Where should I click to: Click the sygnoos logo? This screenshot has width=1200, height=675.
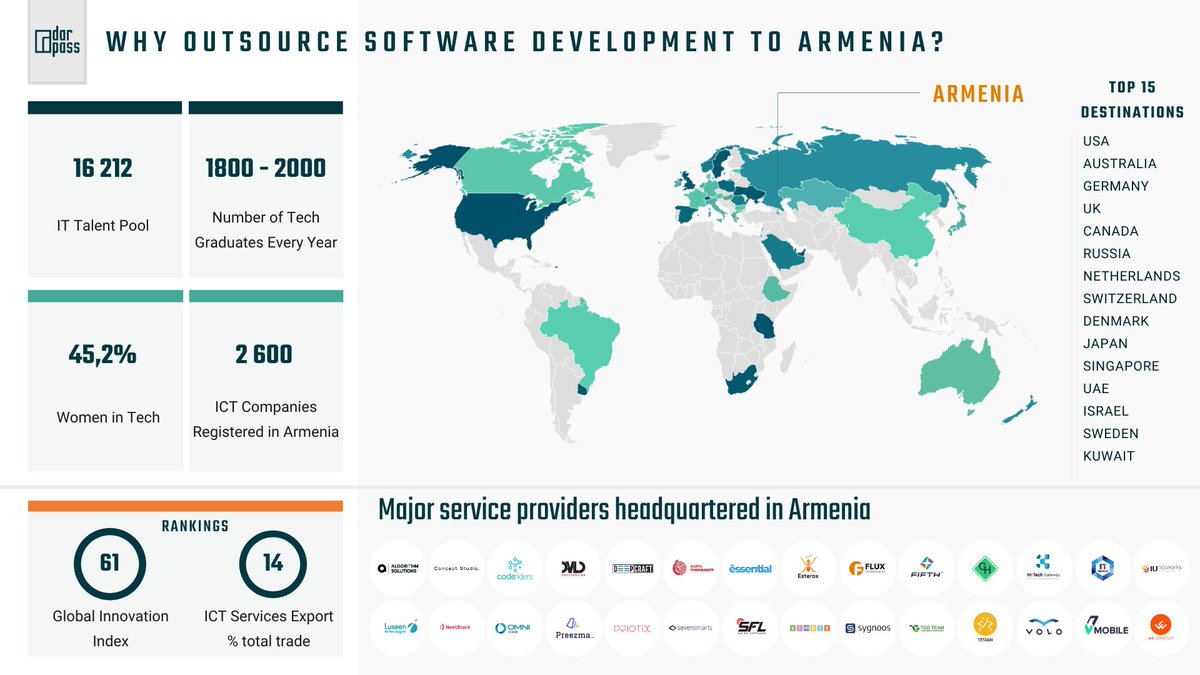pos(868,628)
